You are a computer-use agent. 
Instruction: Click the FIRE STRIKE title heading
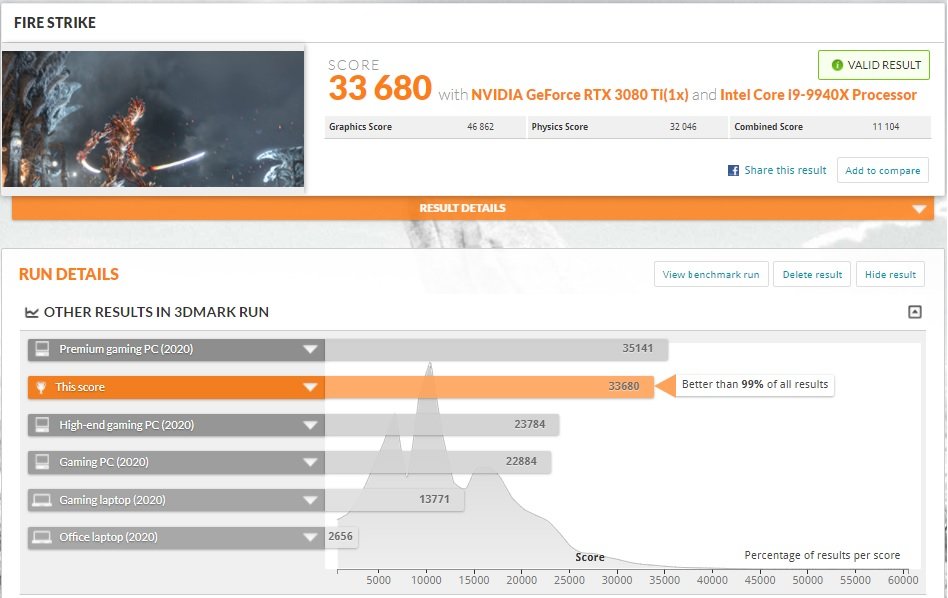(55, 23)
